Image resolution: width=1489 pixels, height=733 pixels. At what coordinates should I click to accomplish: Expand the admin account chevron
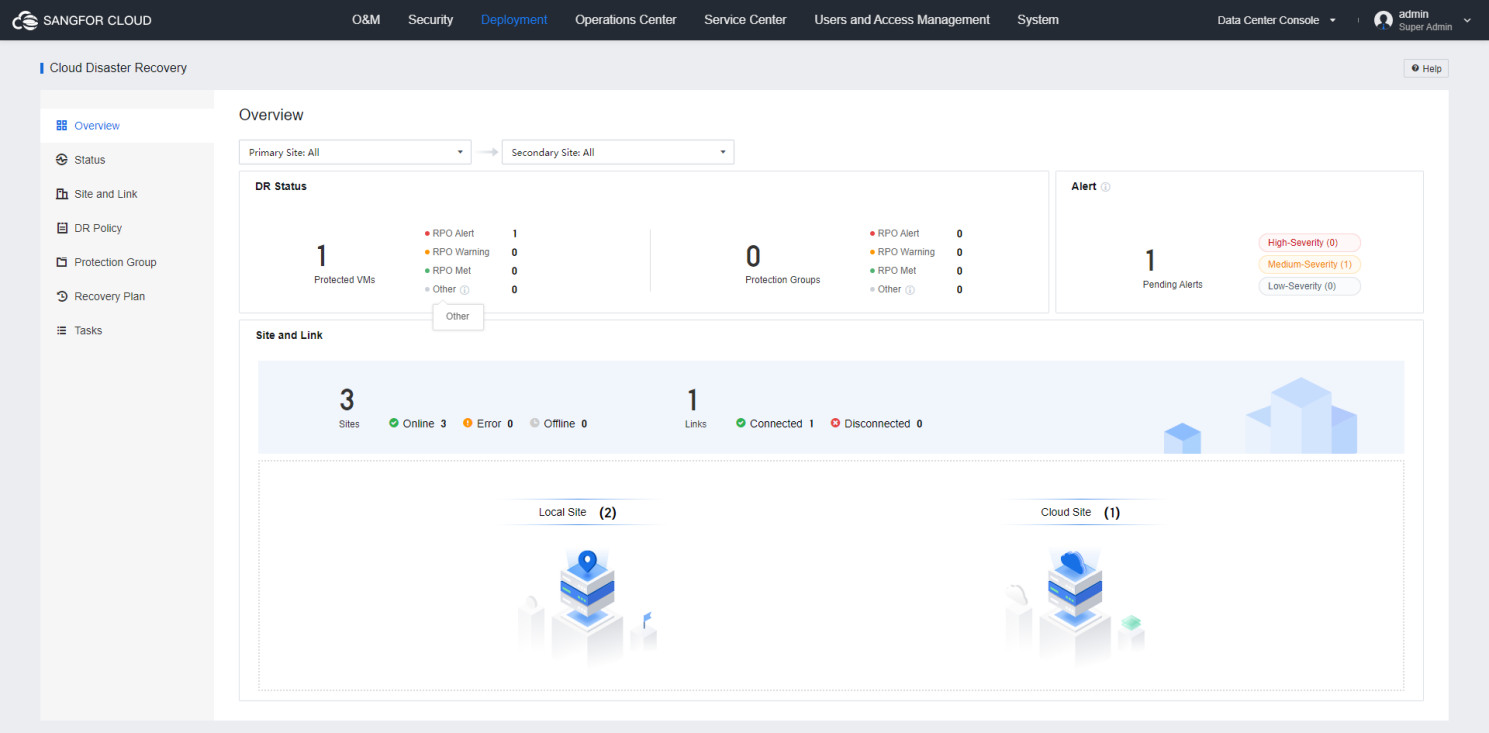[x=1467, y=20]
